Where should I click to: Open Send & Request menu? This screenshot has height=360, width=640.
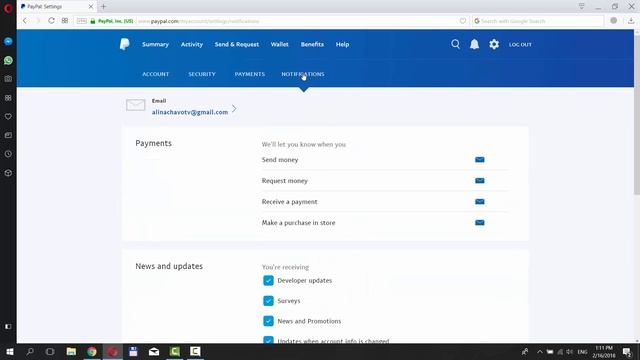coord(237,44)
